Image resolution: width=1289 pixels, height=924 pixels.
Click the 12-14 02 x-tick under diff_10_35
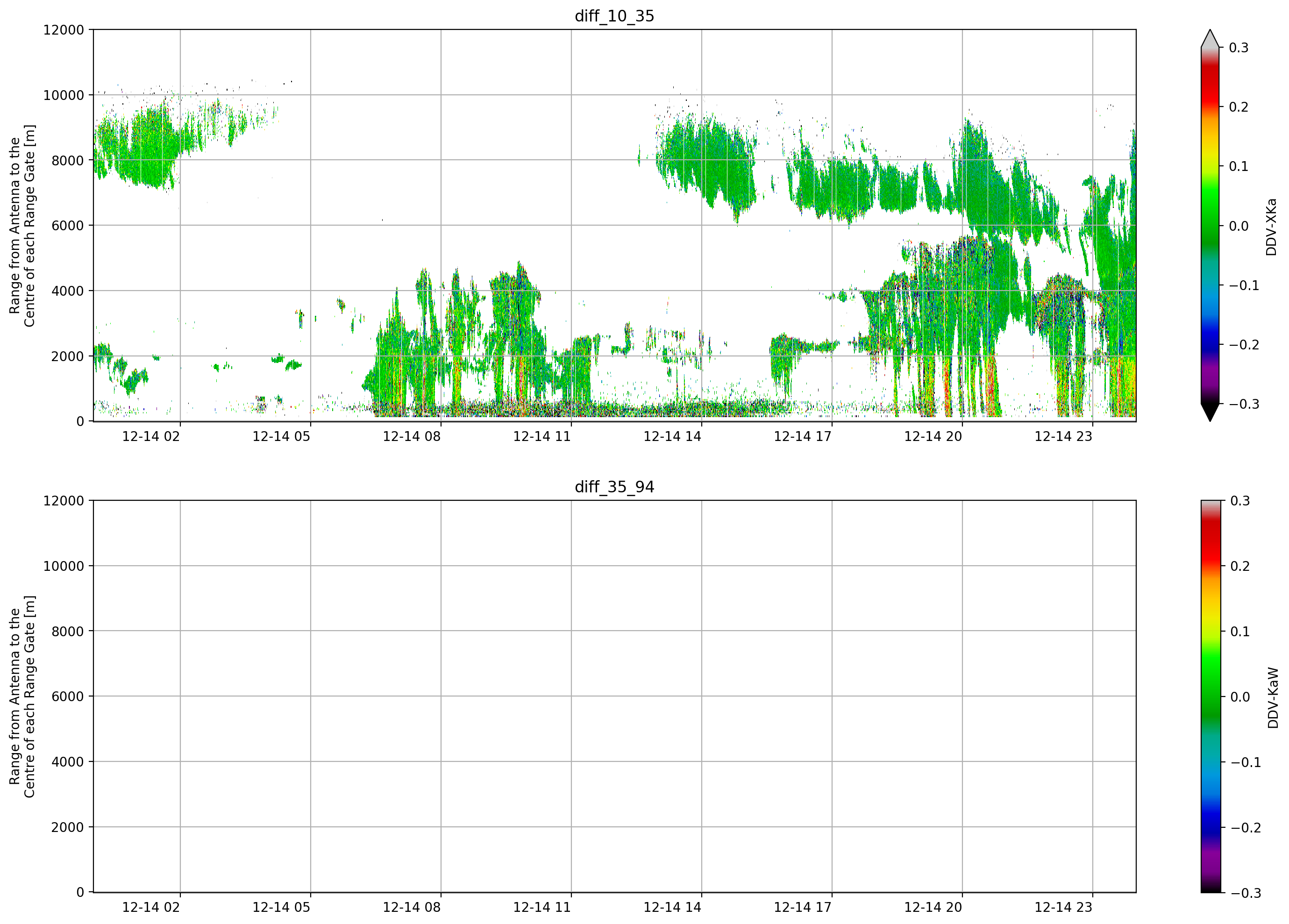point(151,436)
